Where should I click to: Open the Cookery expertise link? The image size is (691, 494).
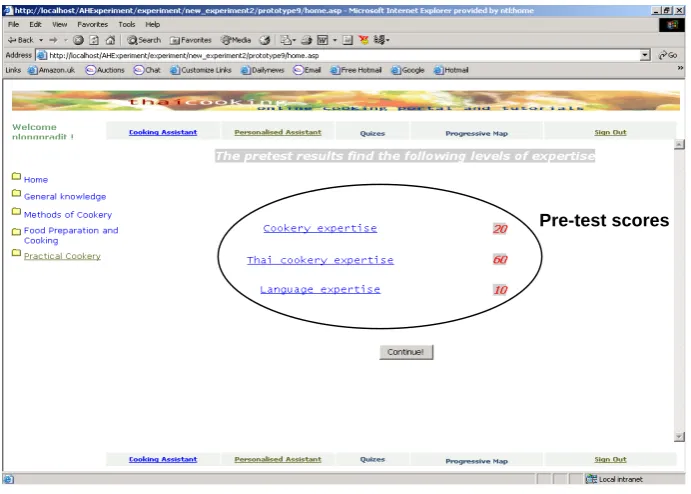[320, 228]
